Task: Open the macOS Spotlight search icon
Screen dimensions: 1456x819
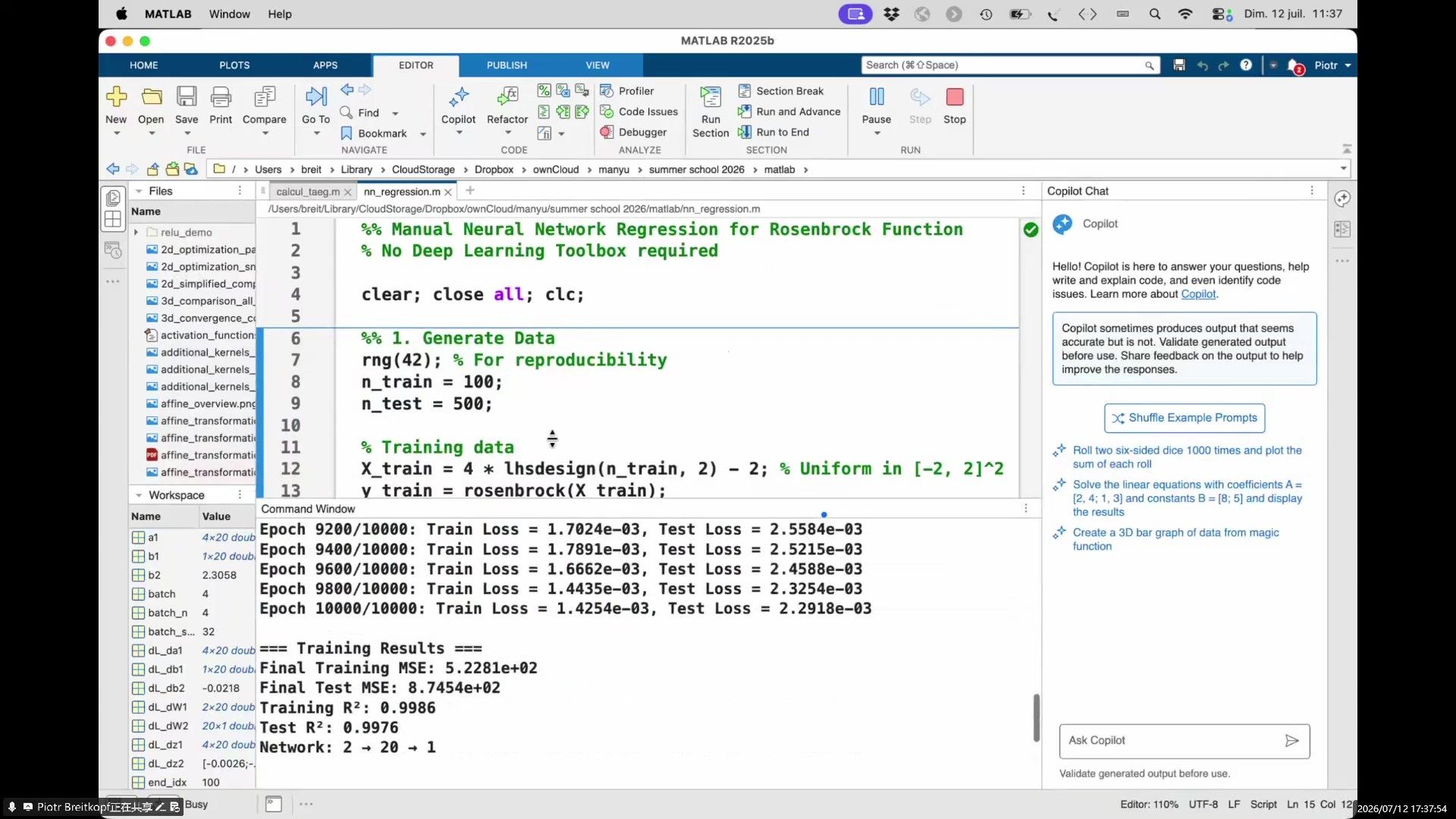Action: (x=1155, y=14)
